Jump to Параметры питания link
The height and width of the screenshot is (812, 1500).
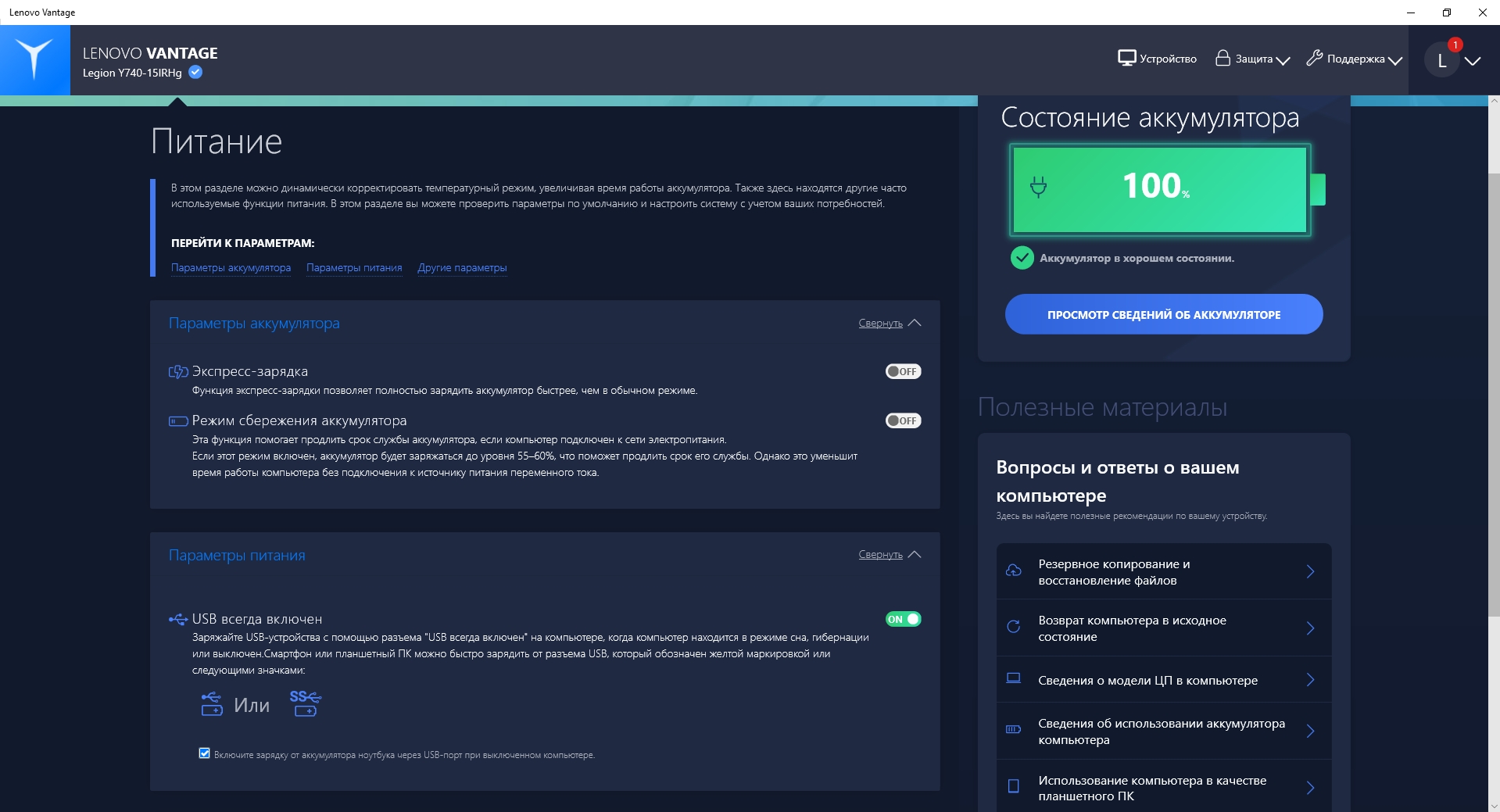[354, 268]
